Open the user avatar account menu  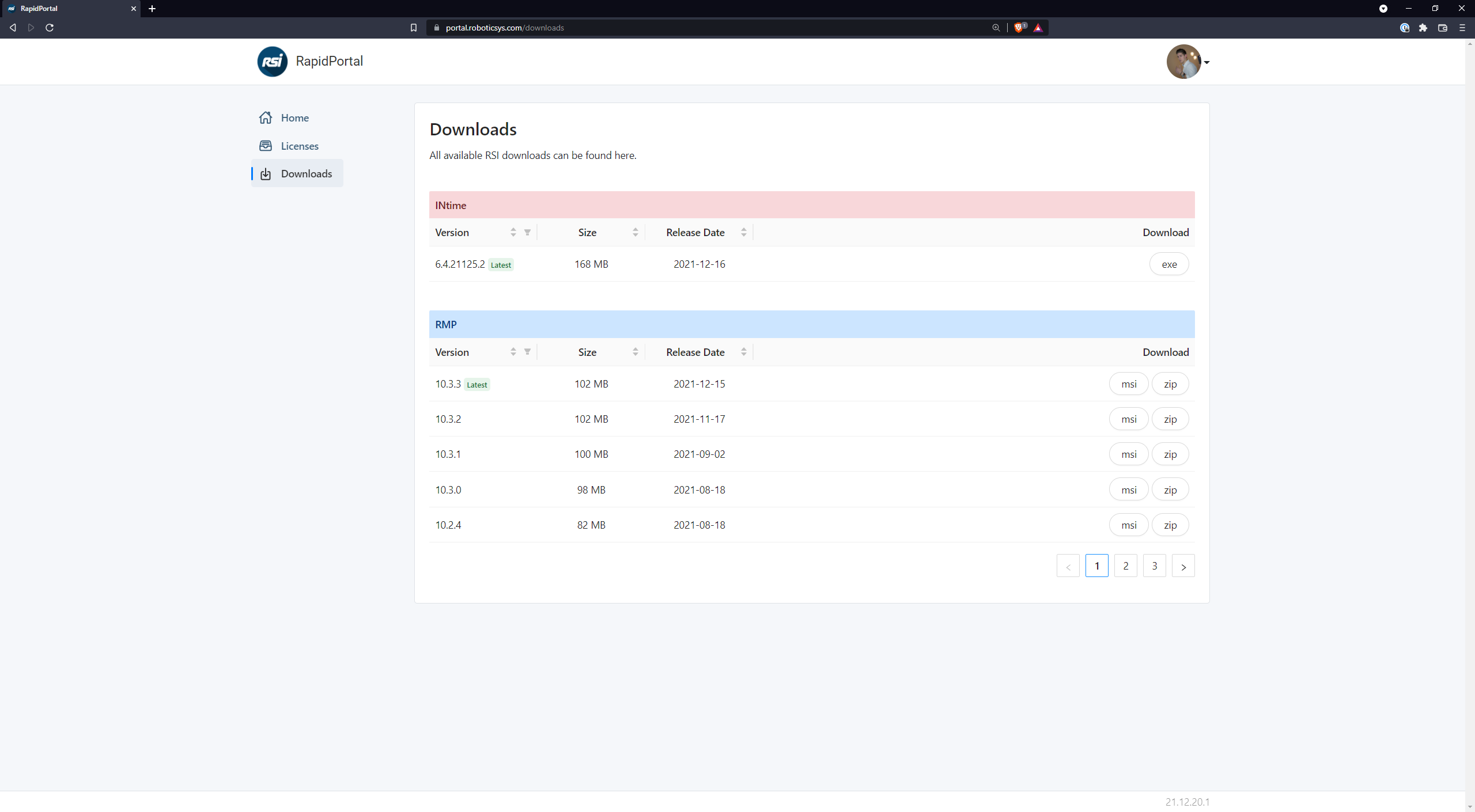1187,62
